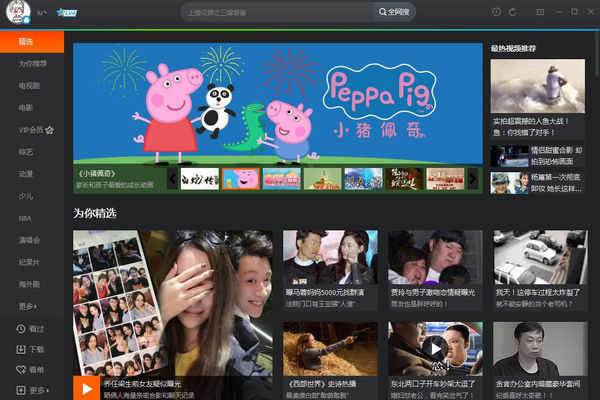Open the 贾玲与男子激吻 video thumbnail

tap(435, 257)
